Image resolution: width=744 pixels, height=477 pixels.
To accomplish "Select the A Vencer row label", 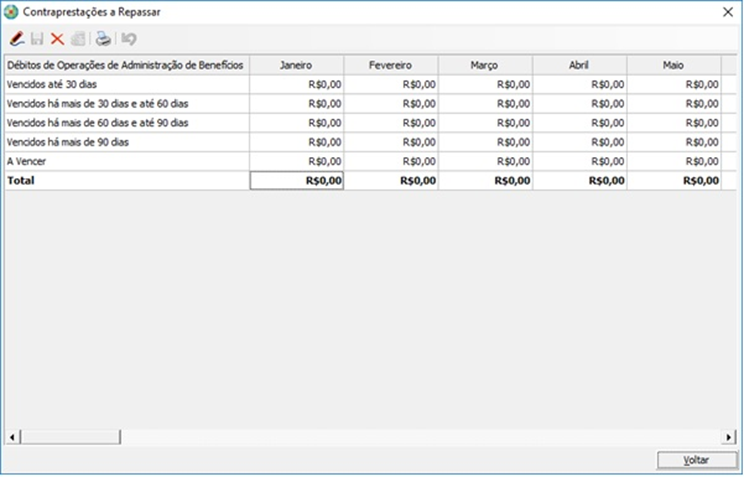I will pos(27,161).
